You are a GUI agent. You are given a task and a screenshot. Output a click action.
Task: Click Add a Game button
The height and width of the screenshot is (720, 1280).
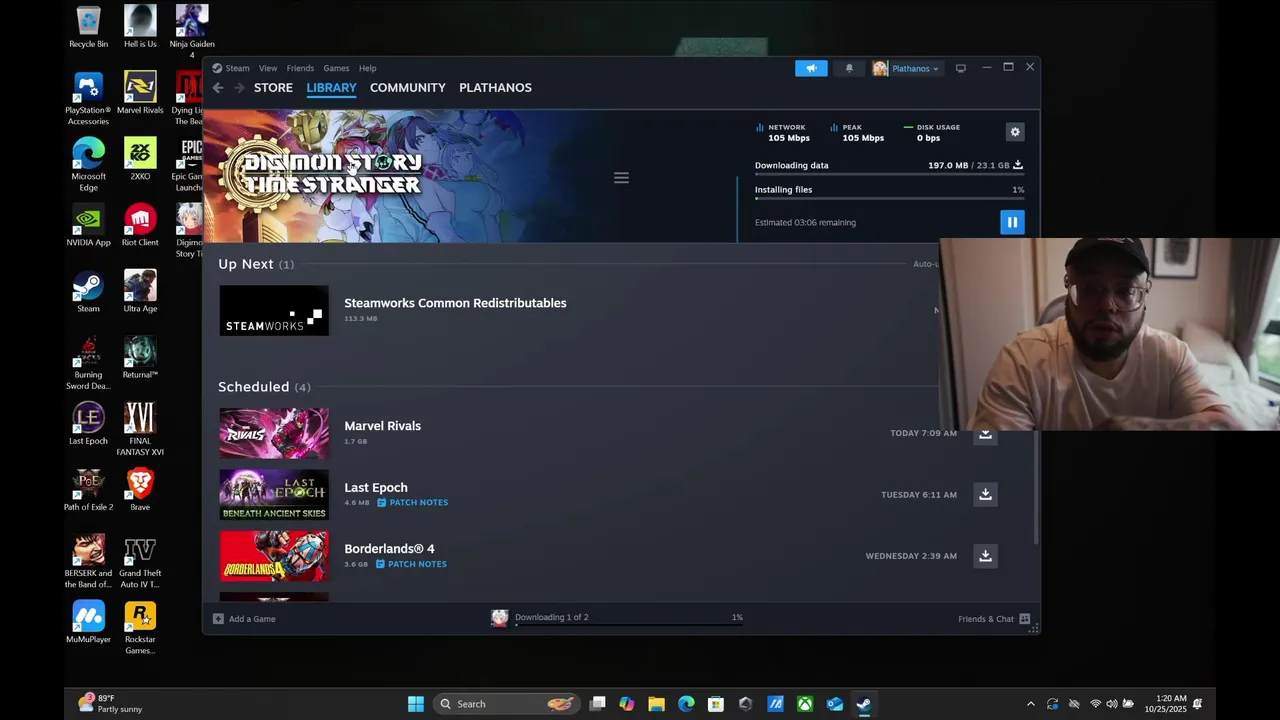(244, 619)
